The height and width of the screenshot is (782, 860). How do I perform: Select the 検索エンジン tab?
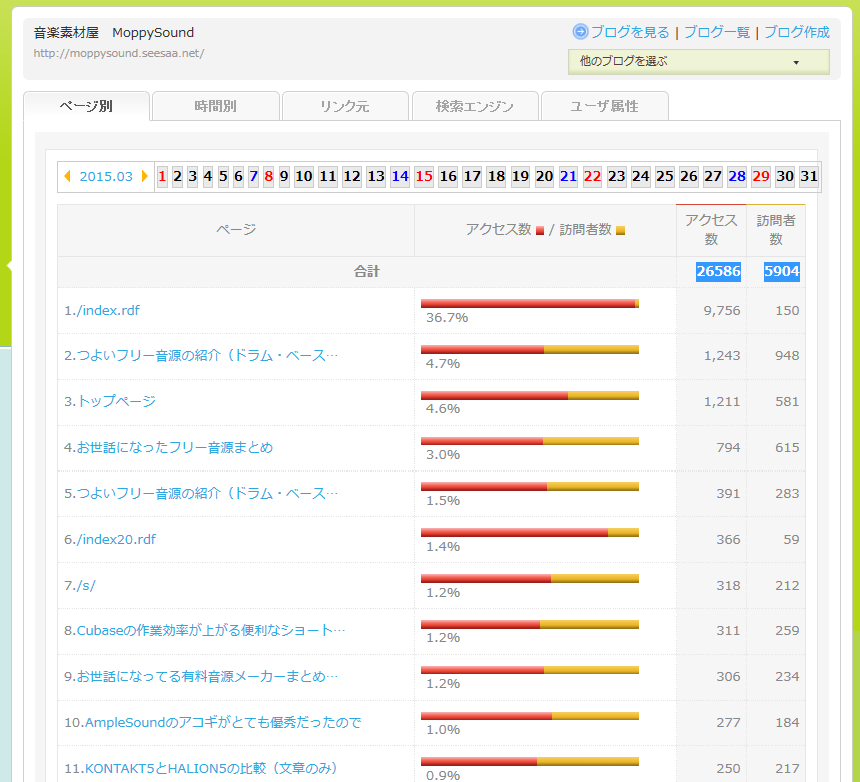[474, 106]
